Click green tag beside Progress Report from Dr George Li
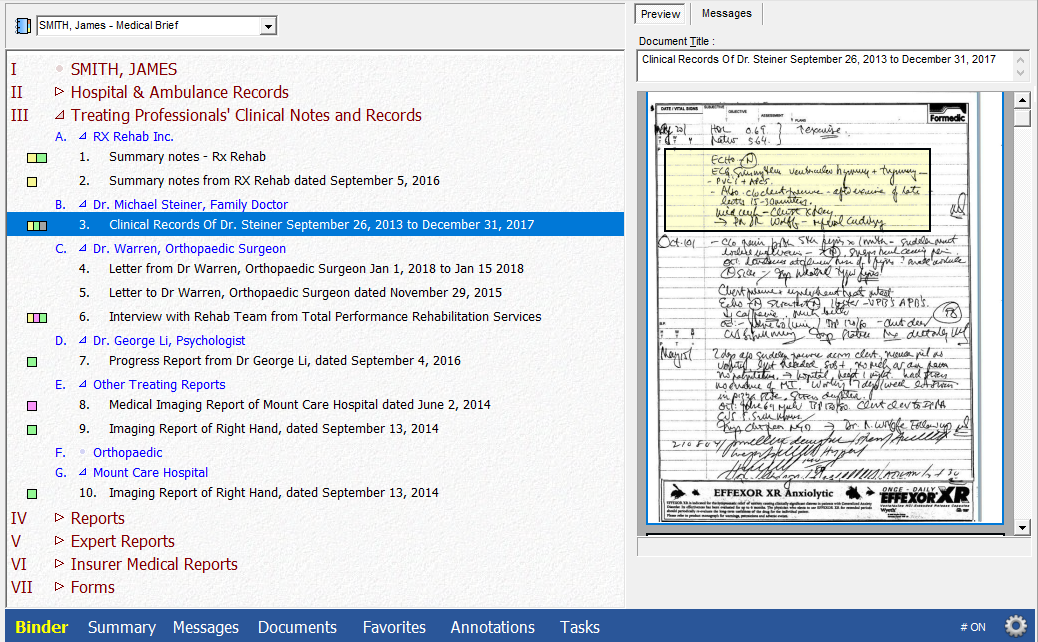 32,362
